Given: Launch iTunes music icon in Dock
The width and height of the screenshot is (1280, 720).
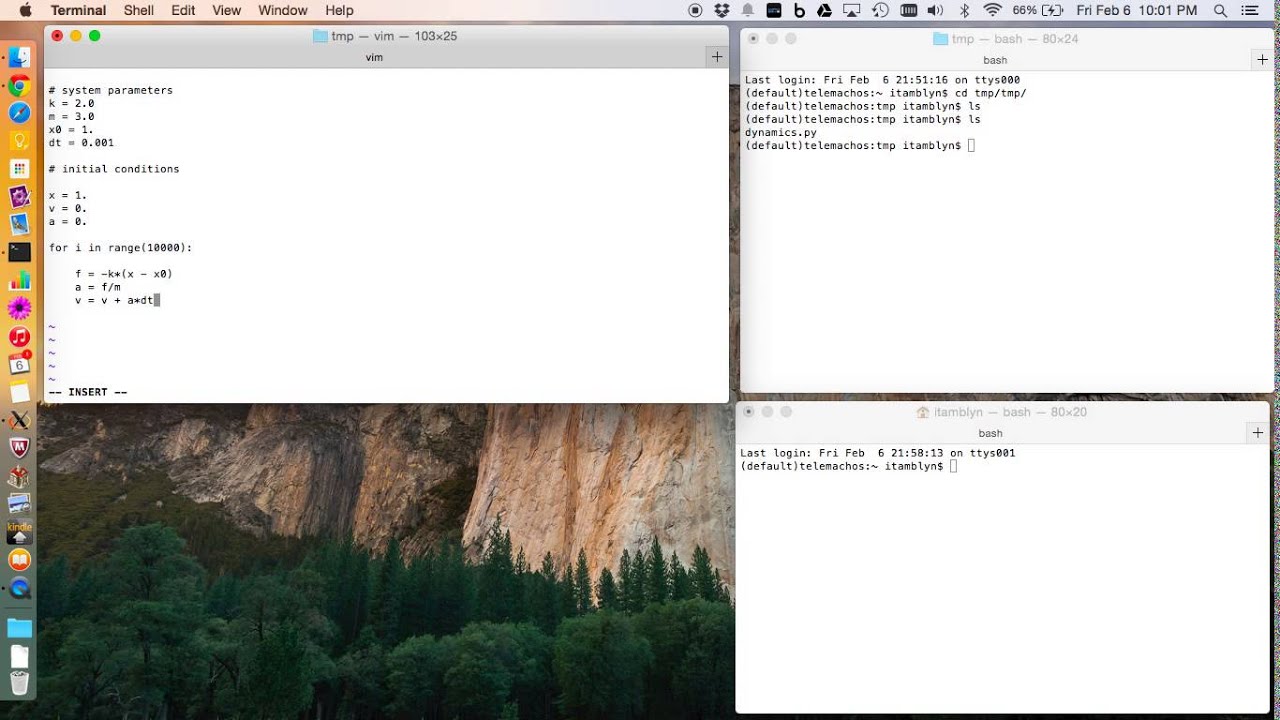Looking at the screenshot, I should tap(19, 337).
